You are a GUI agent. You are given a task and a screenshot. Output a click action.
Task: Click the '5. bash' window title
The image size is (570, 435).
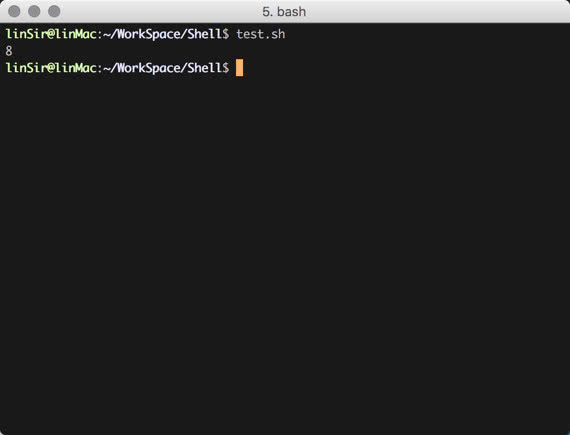284,12
